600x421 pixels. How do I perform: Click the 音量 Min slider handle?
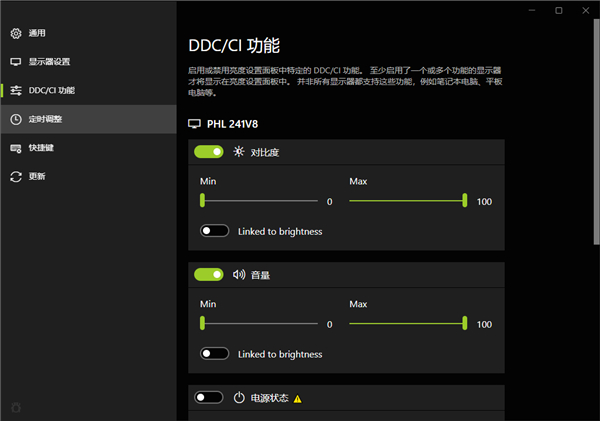(202, 323)
